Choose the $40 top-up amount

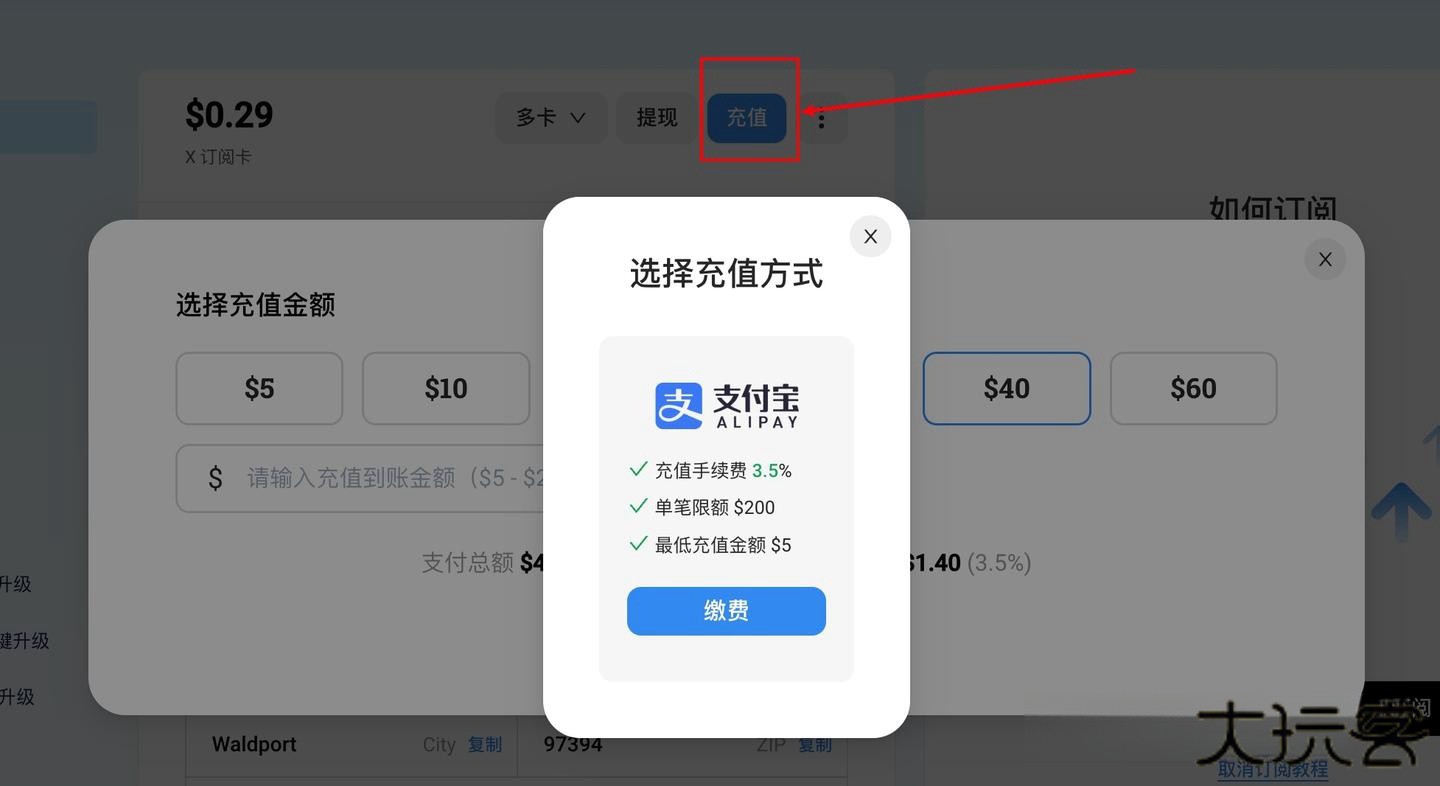click(1006, 388)
